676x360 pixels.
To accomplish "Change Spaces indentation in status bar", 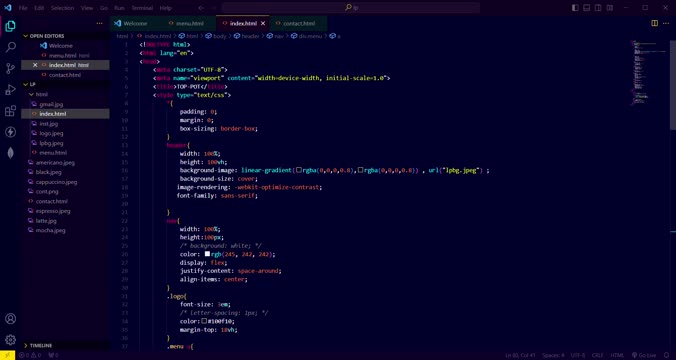I will point(553,355).
